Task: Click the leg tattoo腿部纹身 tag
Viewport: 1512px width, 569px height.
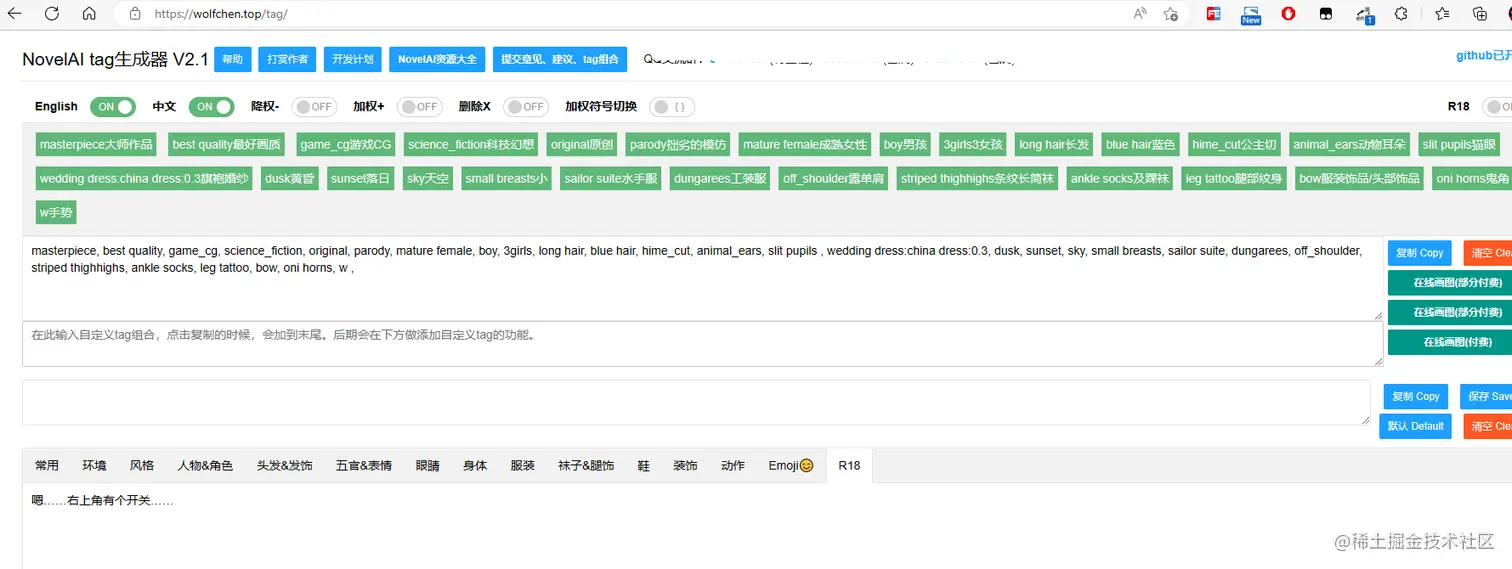Action: [x=1234, y=179]
